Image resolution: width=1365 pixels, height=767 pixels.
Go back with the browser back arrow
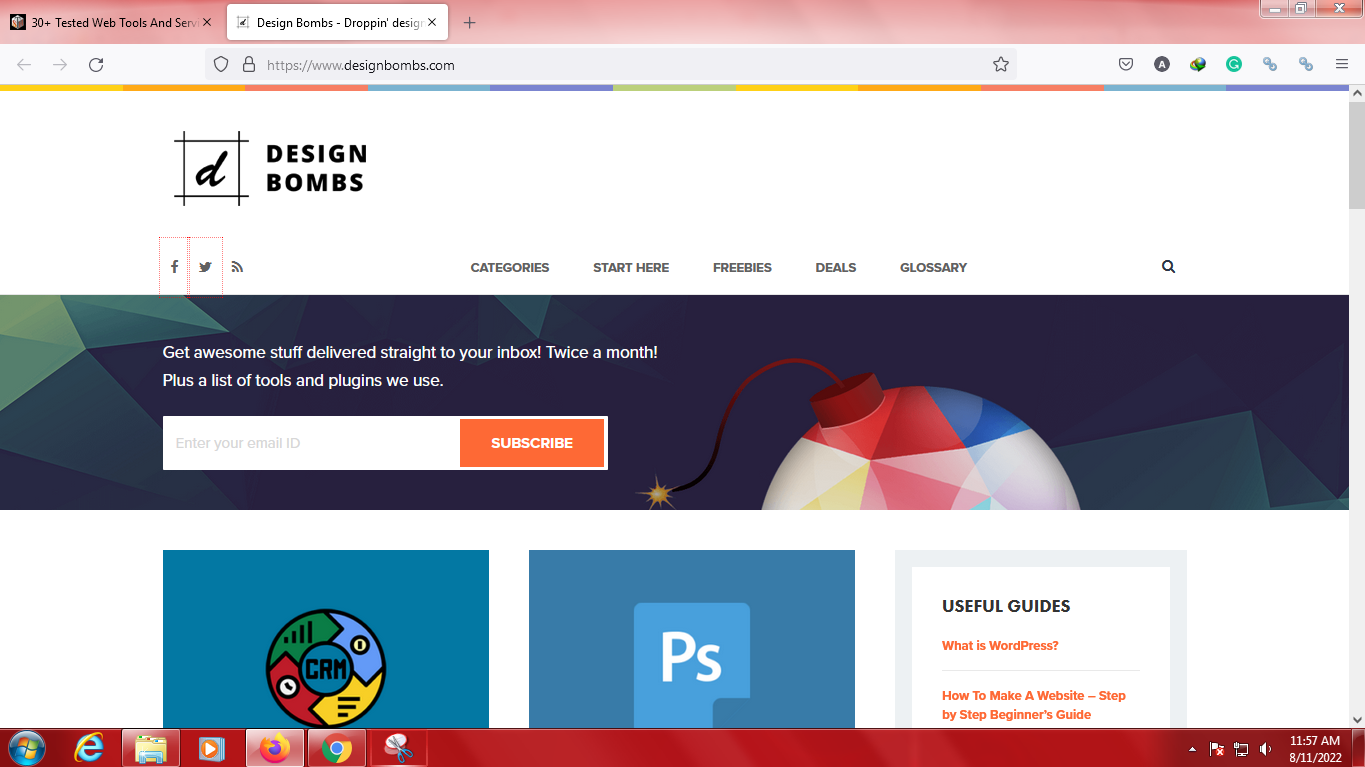pos(24,64)
